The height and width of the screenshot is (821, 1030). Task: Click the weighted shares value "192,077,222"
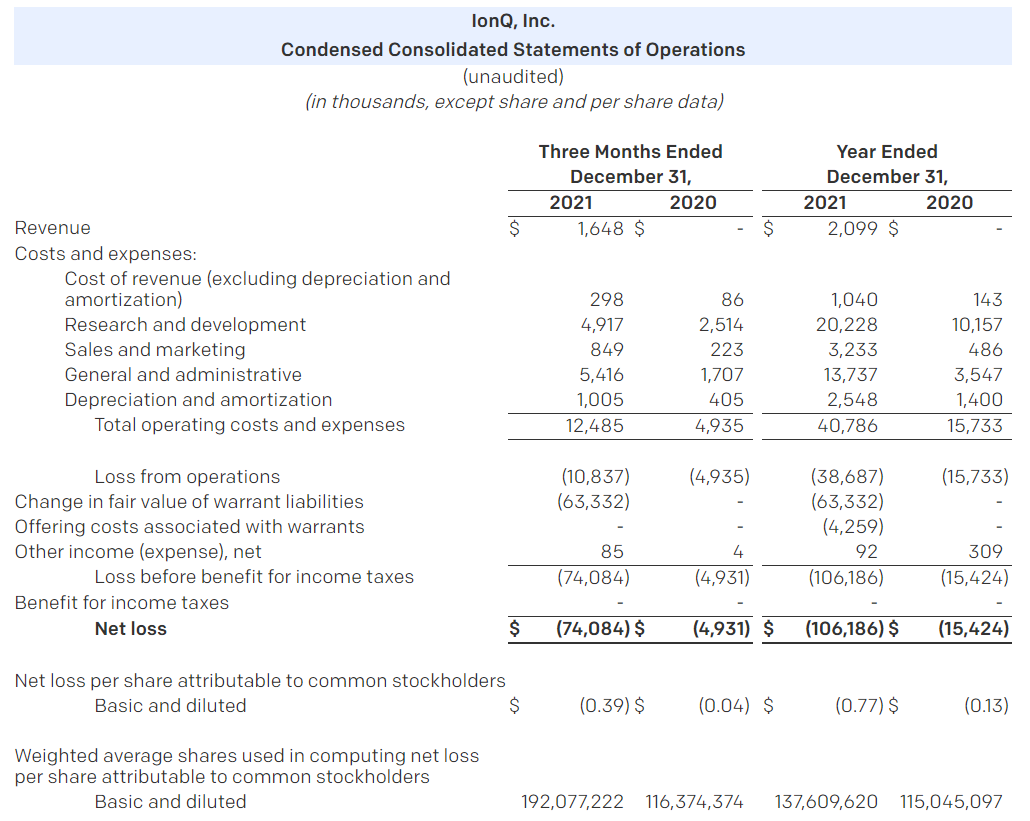tap(572, 802)
